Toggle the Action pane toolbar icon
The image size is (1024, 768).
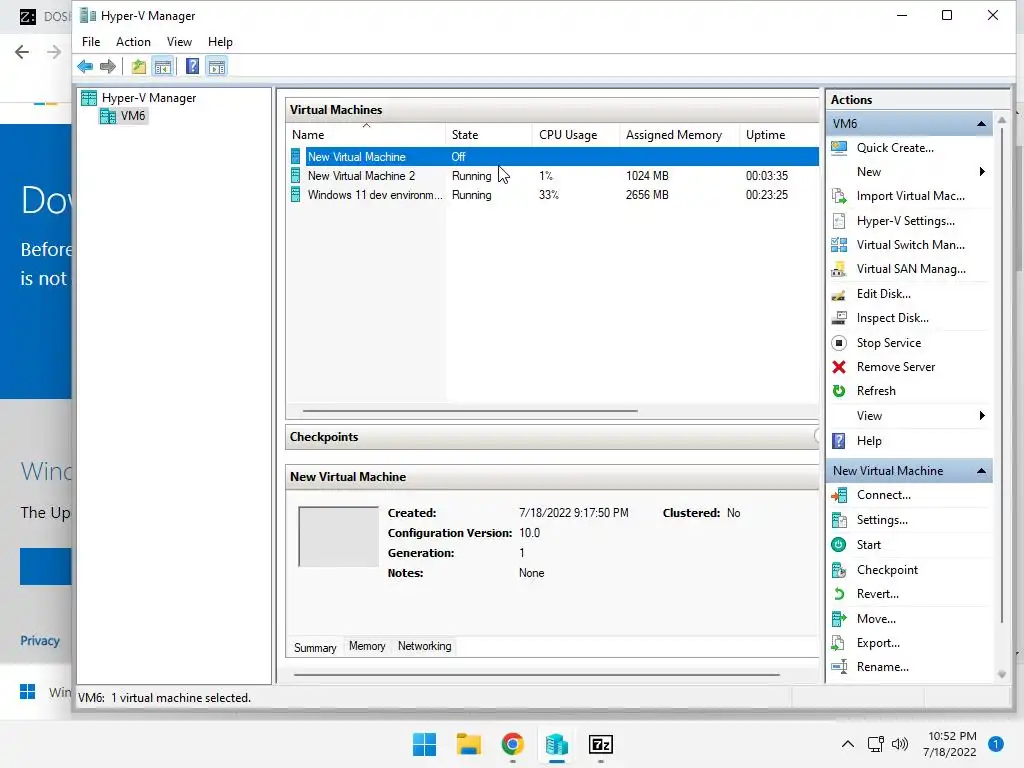217,66
